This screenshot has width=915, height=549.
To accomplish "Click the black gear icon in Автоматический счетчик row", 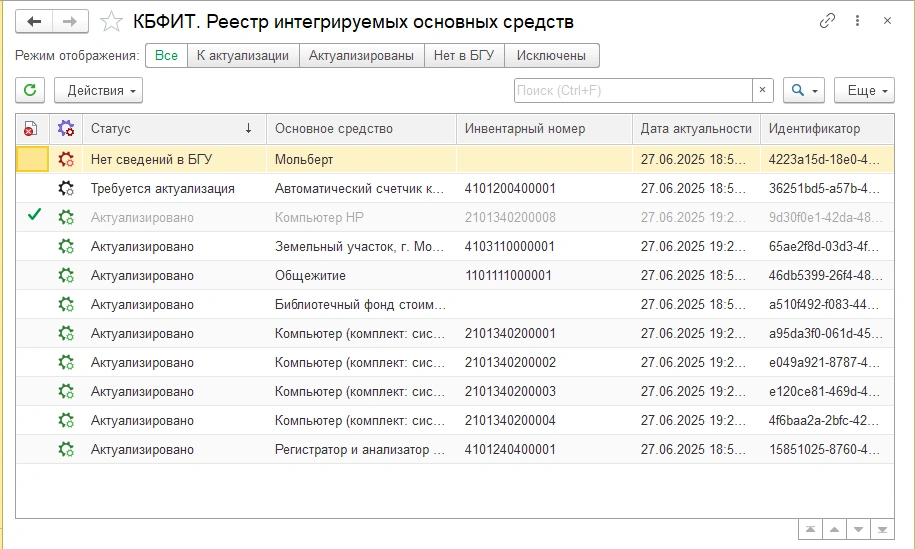I will tap(66, 188).
